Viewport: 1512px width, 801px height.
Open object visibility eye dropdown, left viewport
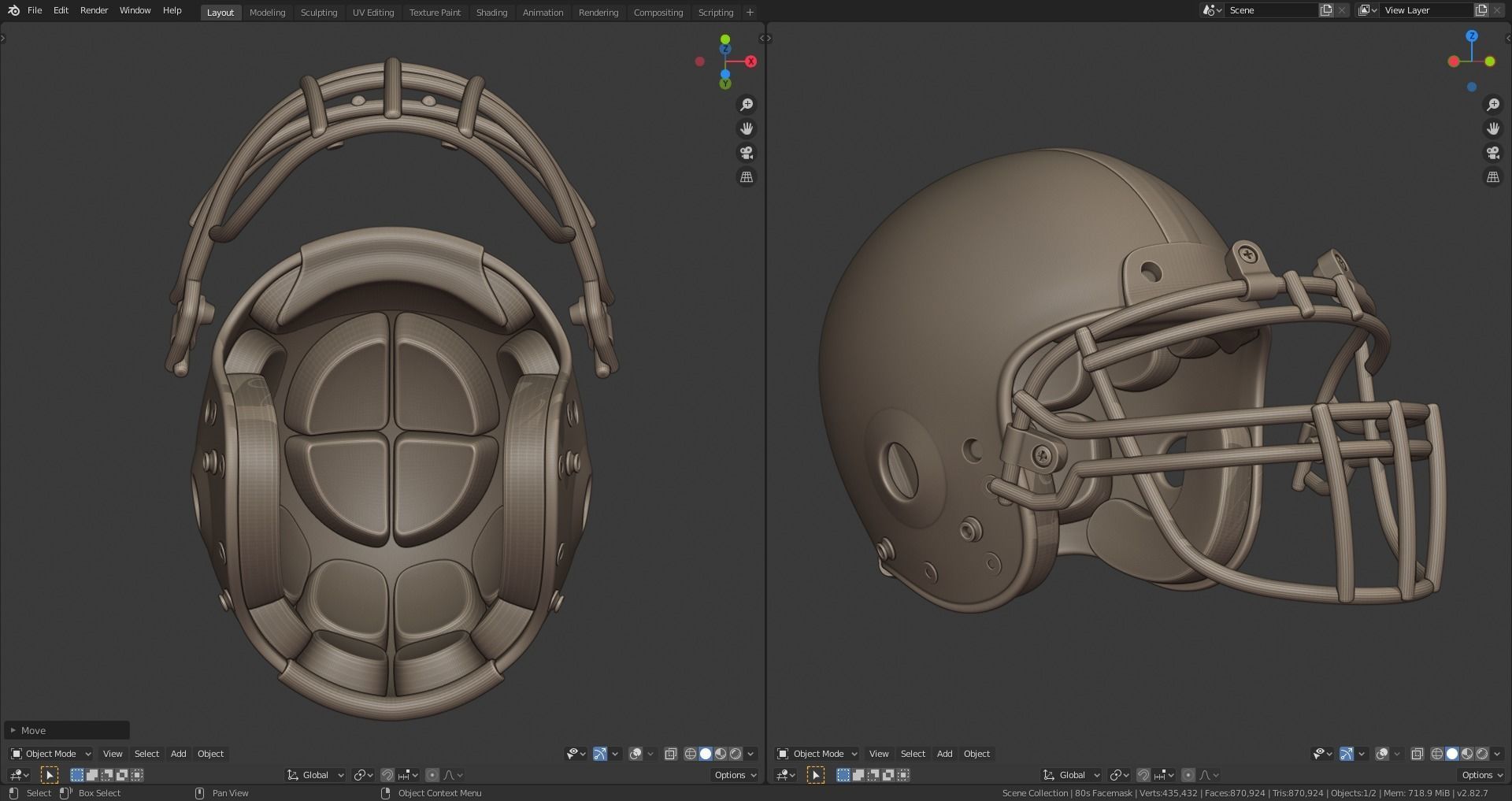pyautogui.click(x=576, y=754)
